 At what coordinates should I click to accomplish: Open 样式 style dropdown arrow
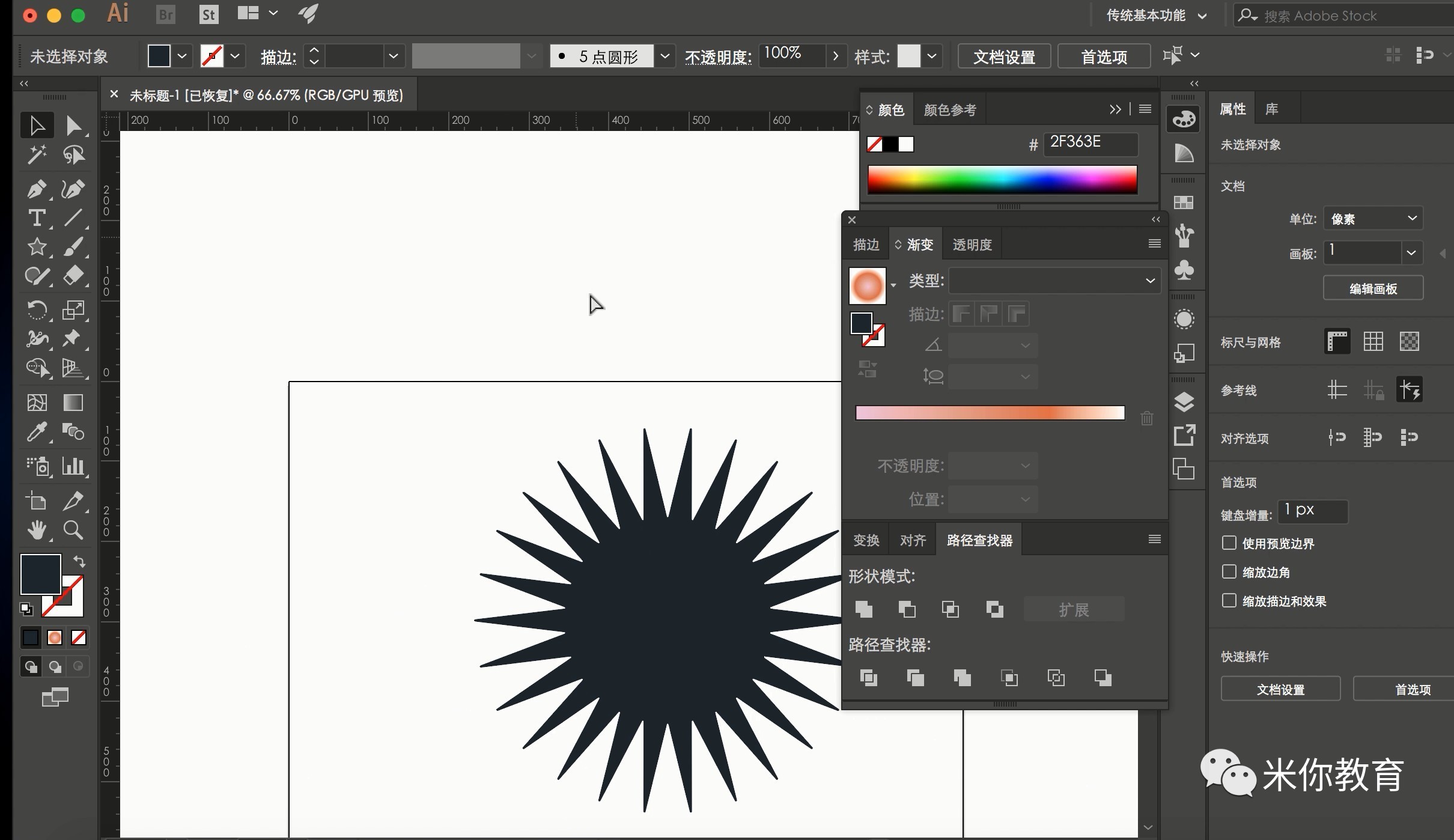click(931, 56)
